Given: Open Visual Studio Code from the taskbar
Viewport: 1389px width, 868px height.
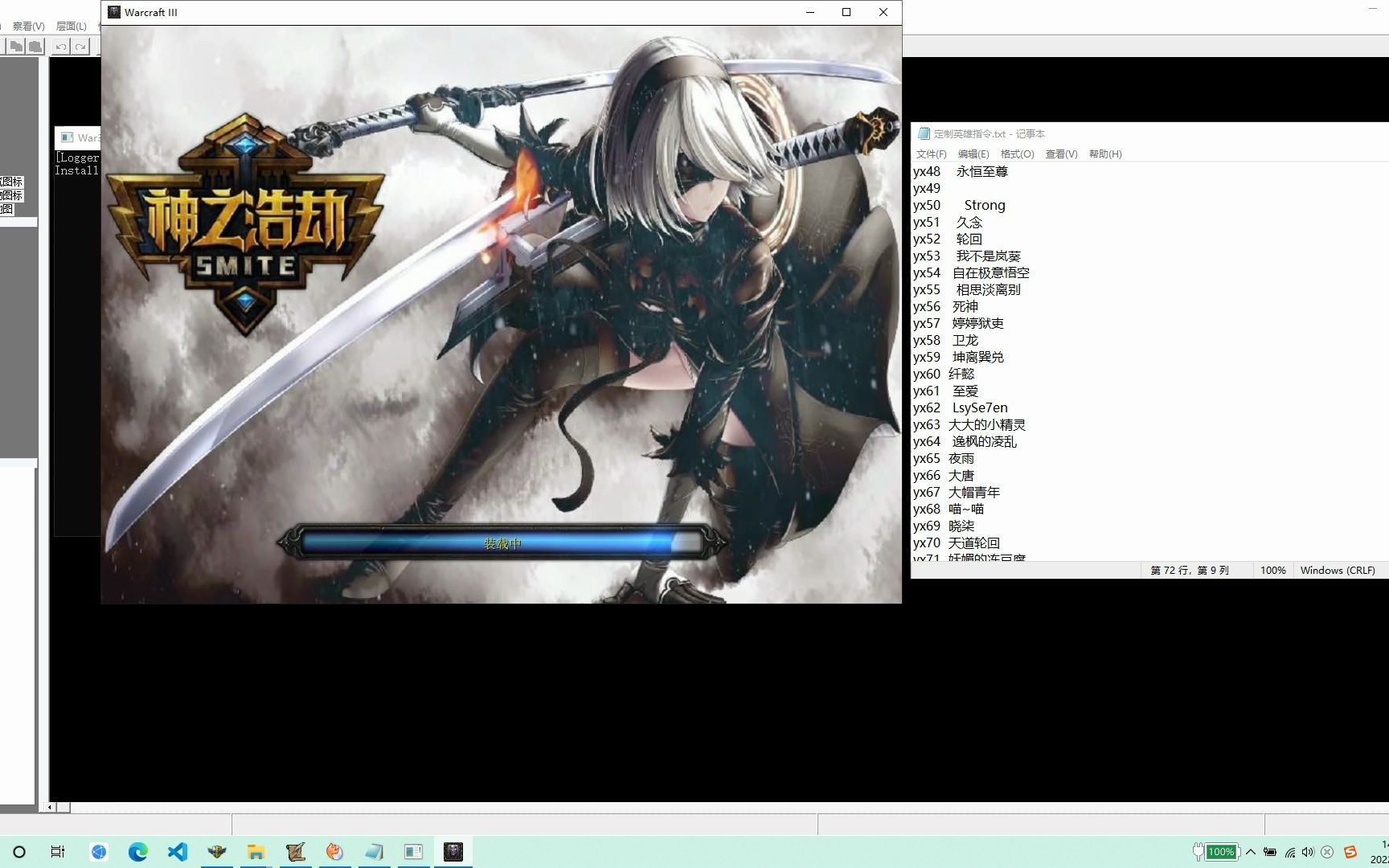Looking at the screenshot, I should 178,852.
